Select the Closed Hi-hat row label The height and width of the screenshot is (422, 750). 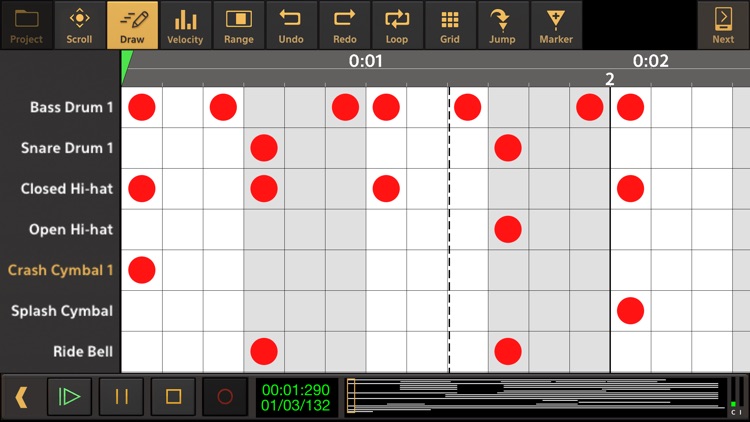tap(67, 189)
